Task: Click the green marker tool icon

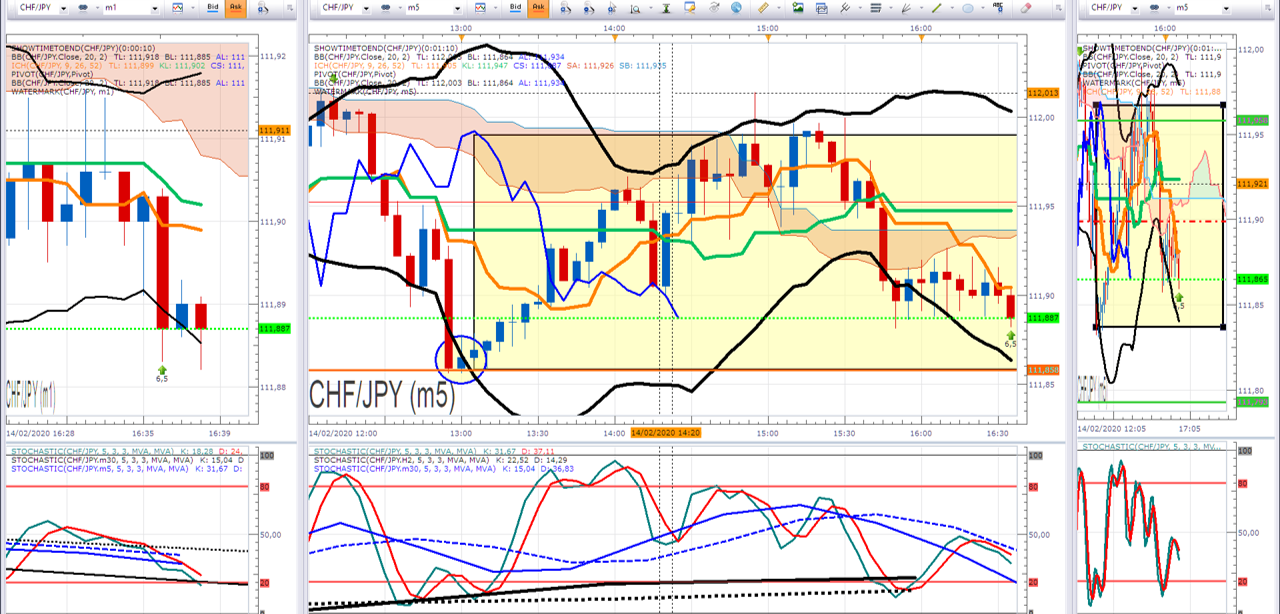Action: pyautogui.click(x=666, y=7)
